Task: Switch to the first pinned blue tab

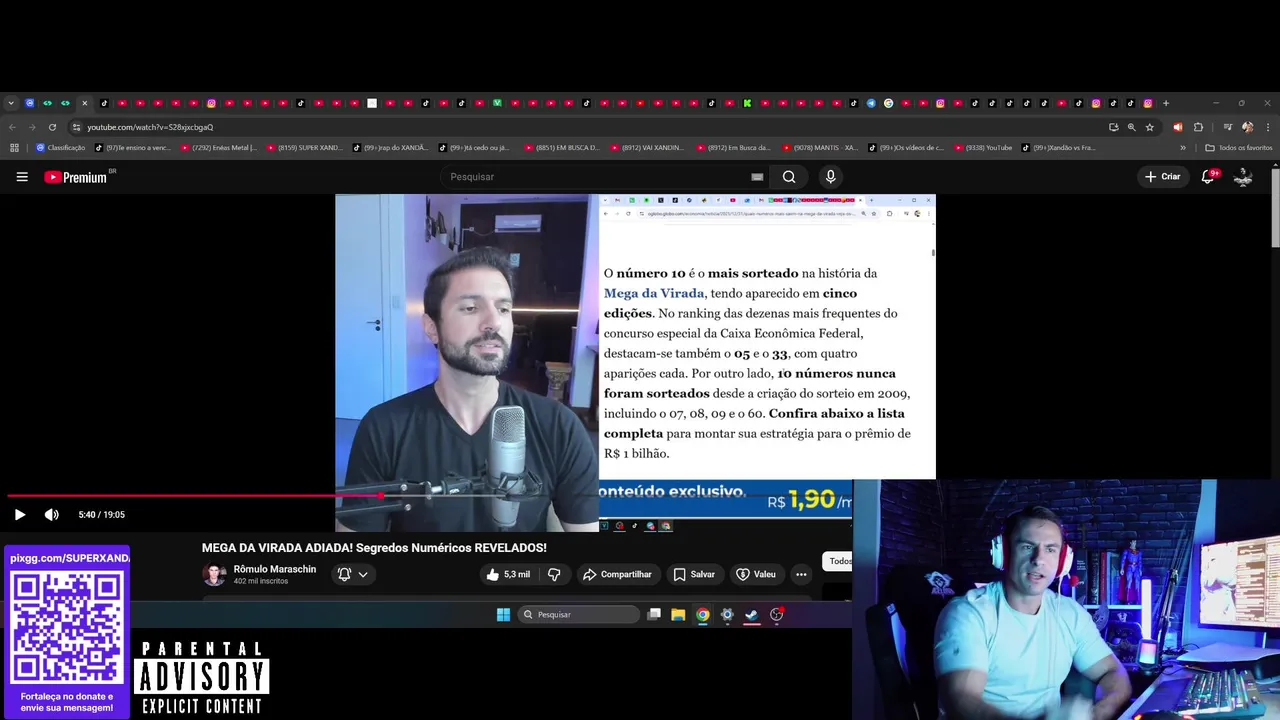Action: click(29, 103)
